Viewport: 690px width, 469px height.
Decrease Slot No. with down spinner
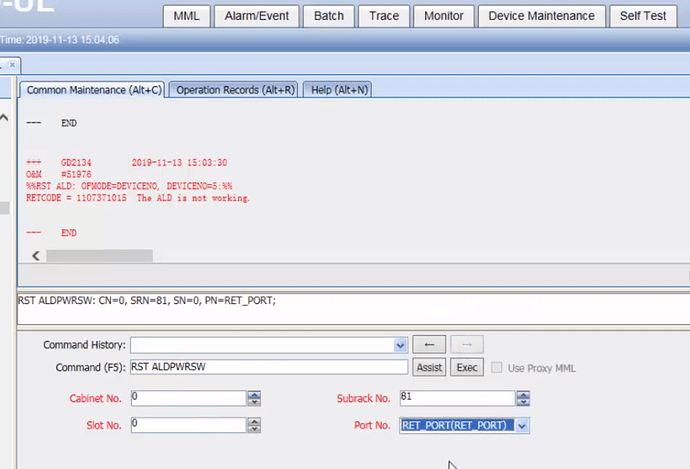(x=254, y=429)
